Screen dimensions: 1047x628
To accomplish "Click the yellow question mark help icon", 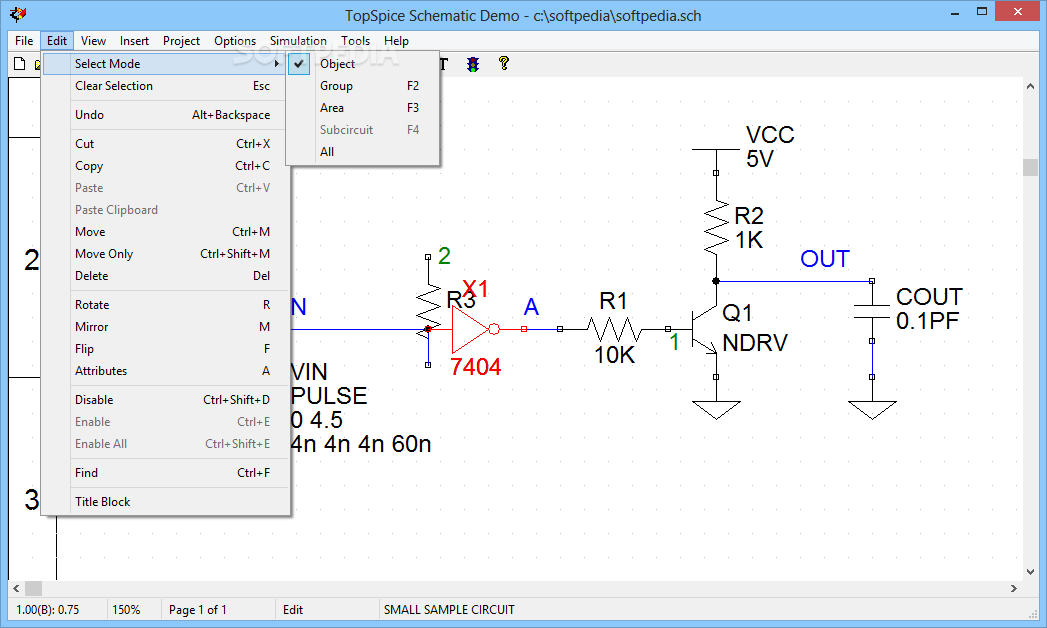I will coord(503,63).
